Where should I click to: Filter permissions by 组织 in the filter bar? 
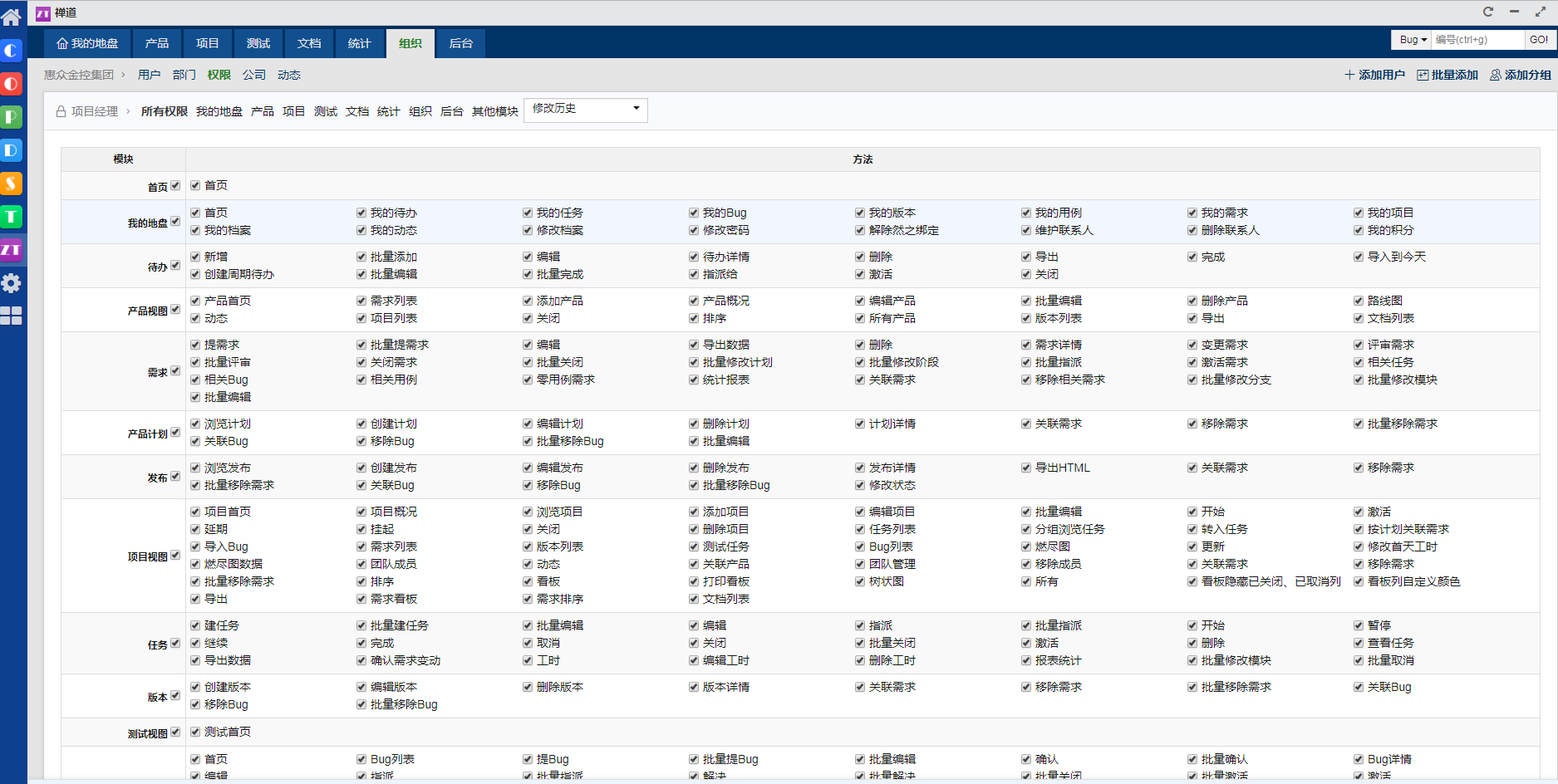tap(420, 111)
